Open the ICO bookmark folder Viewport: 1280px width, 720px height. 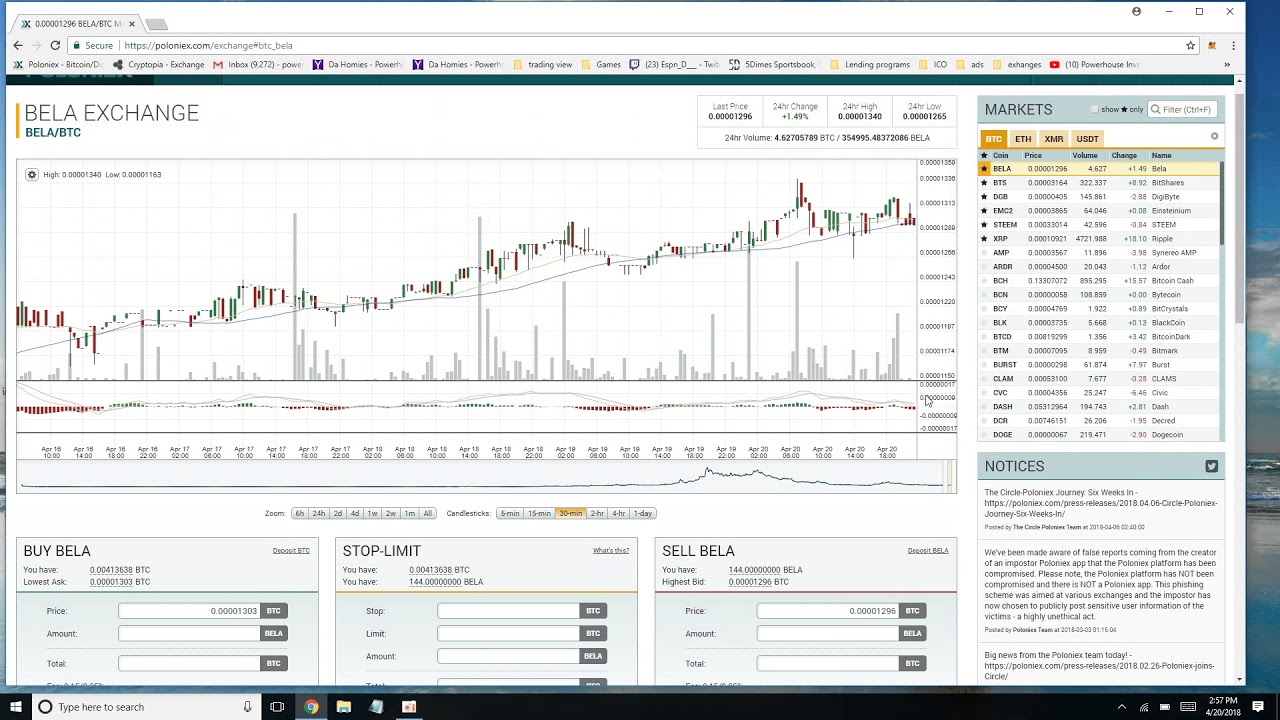point(932,64)
